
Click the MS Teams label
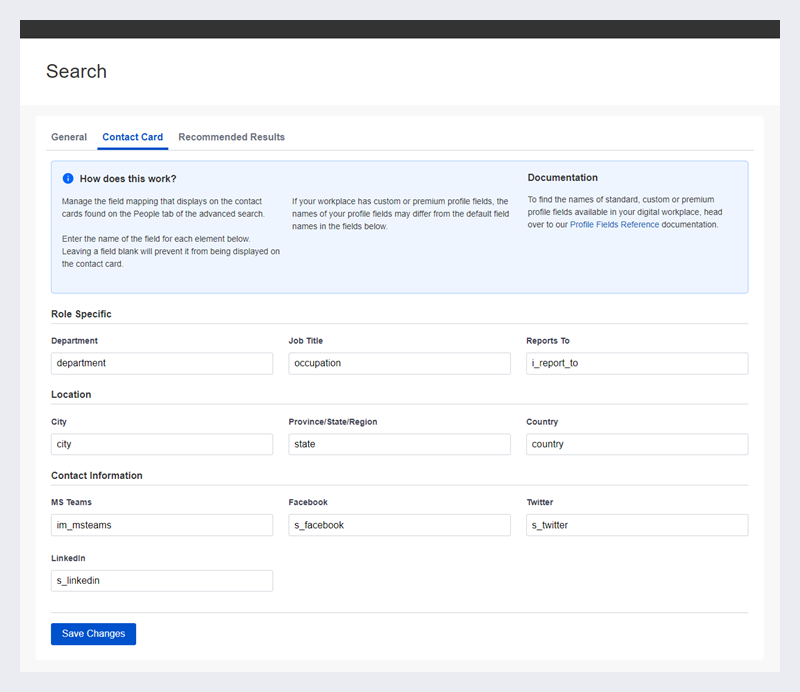click(71, 502)
